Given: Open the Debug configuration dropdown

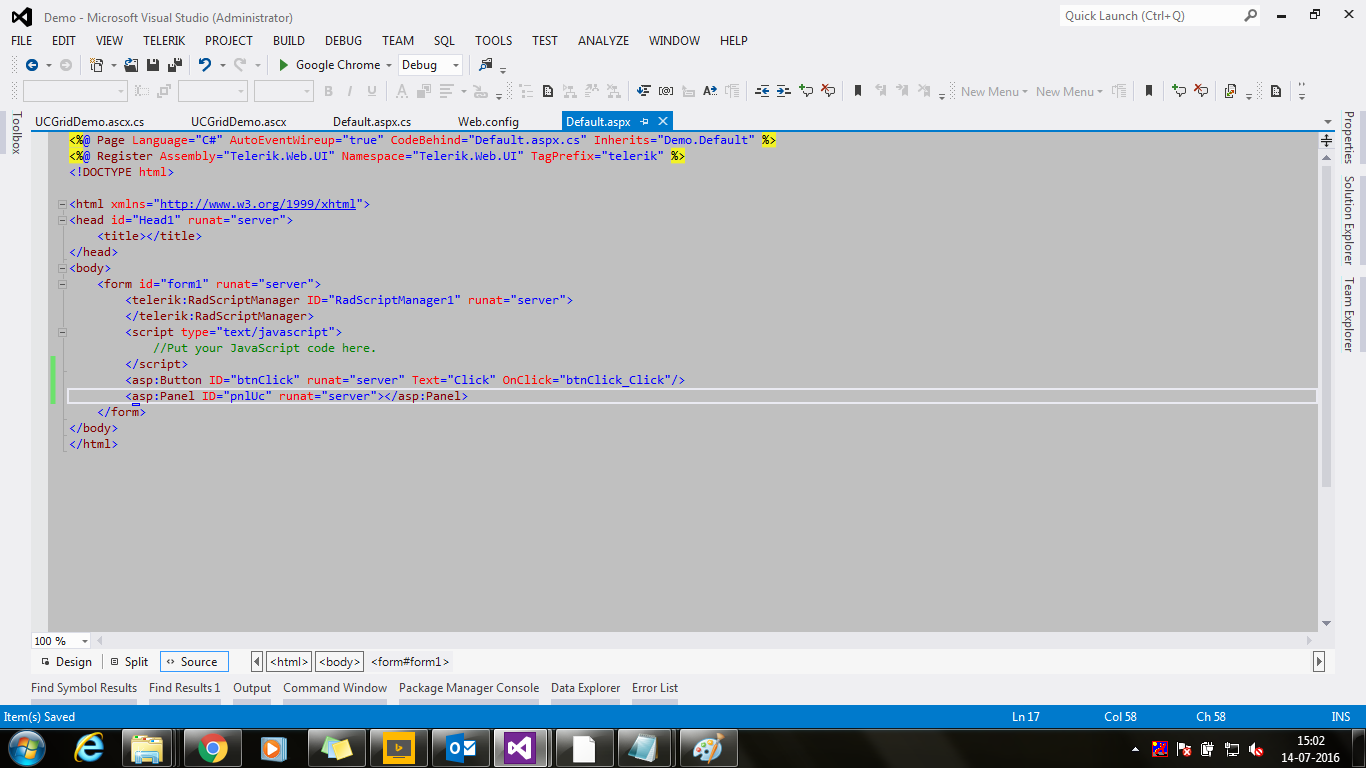Looking at the screenshot, I should pos(456,65).
